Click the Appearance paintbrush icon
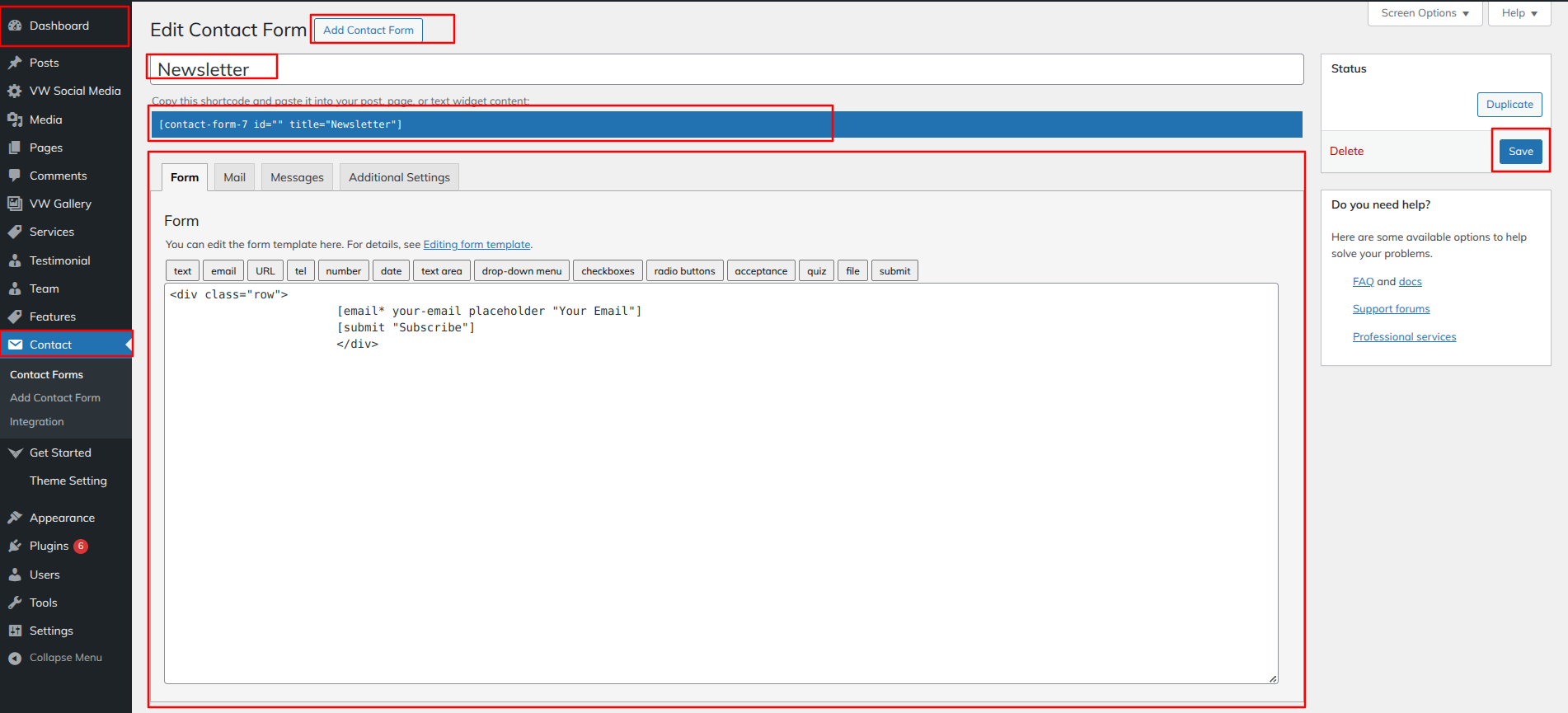The width and height of the screenshot is (1568, 713). click(15, 518)
